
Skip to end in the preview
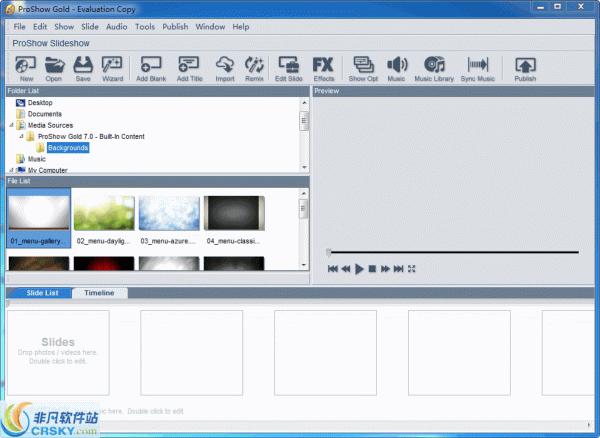point(398,269)
